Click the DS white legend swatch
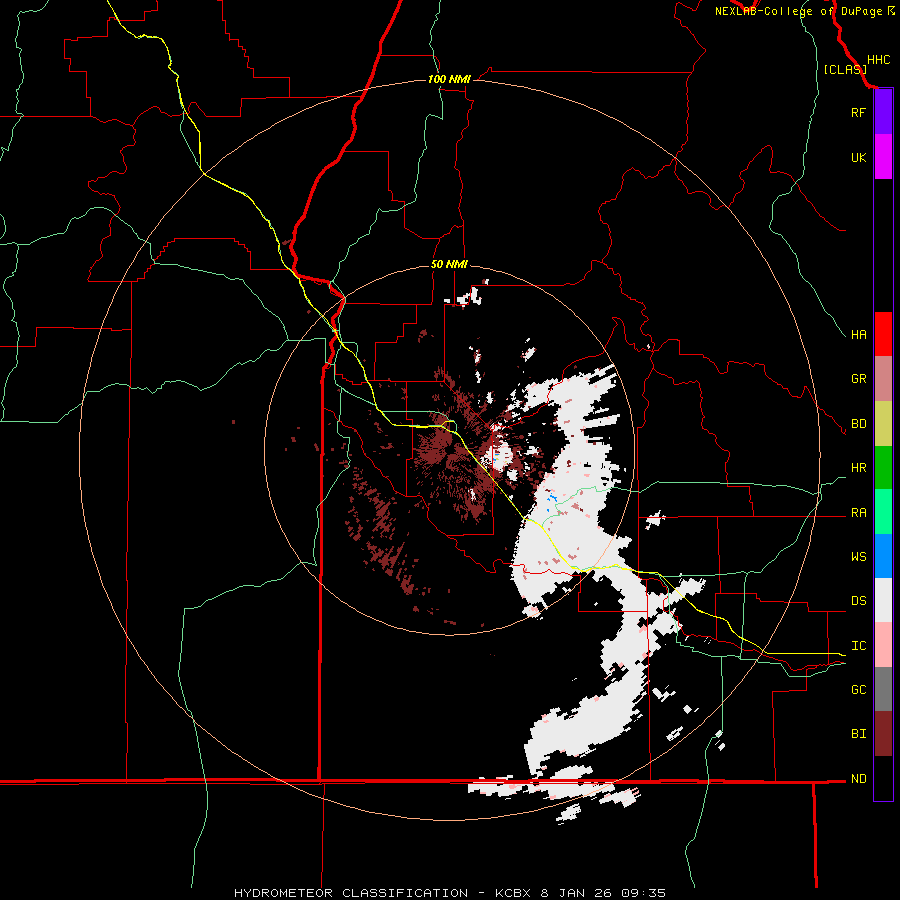Image resolution: width=900 pixels, height=900 pixels. (883, 600)
